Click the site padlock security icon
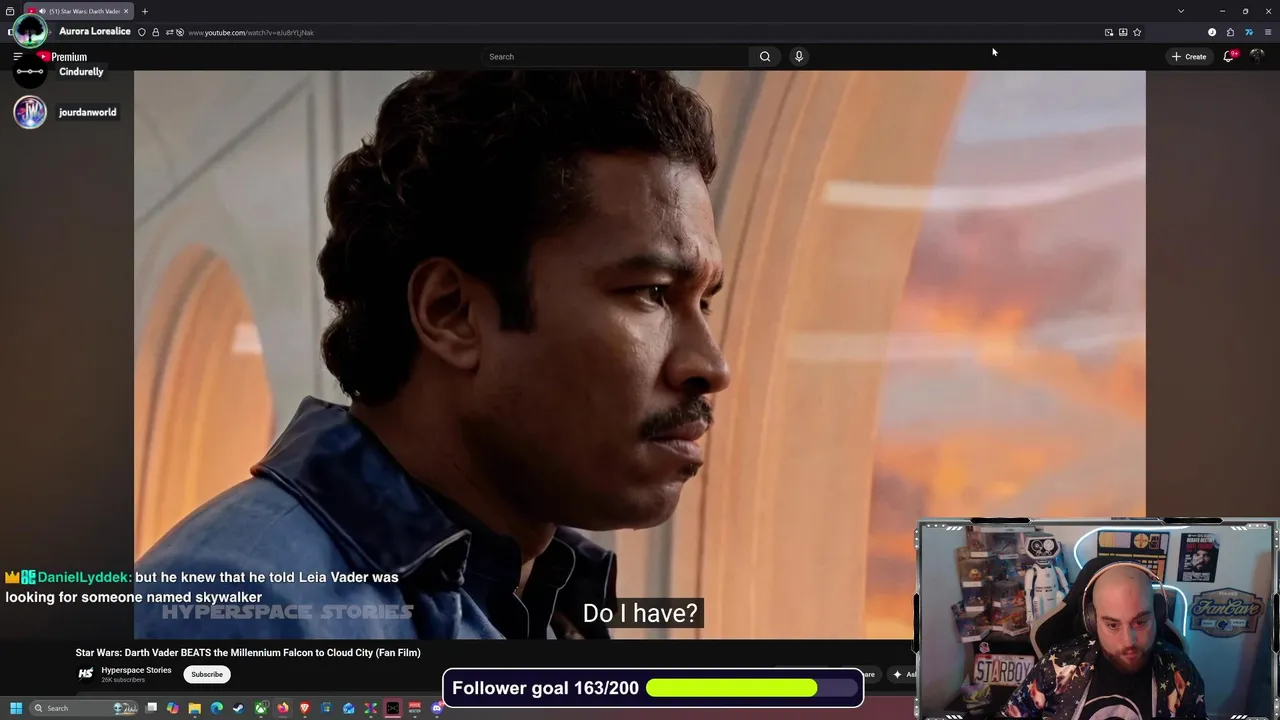 pos(155,32)
